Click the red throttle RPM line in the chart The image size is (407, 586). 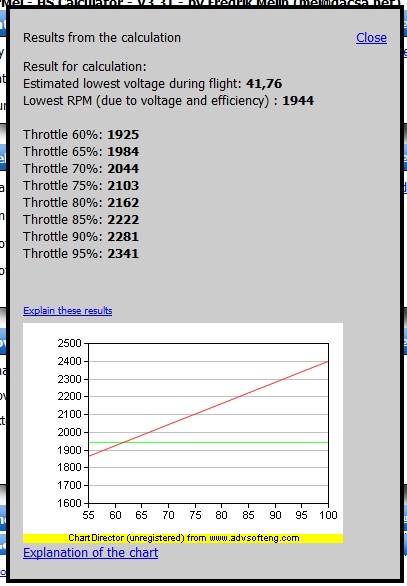coord(209,408)
